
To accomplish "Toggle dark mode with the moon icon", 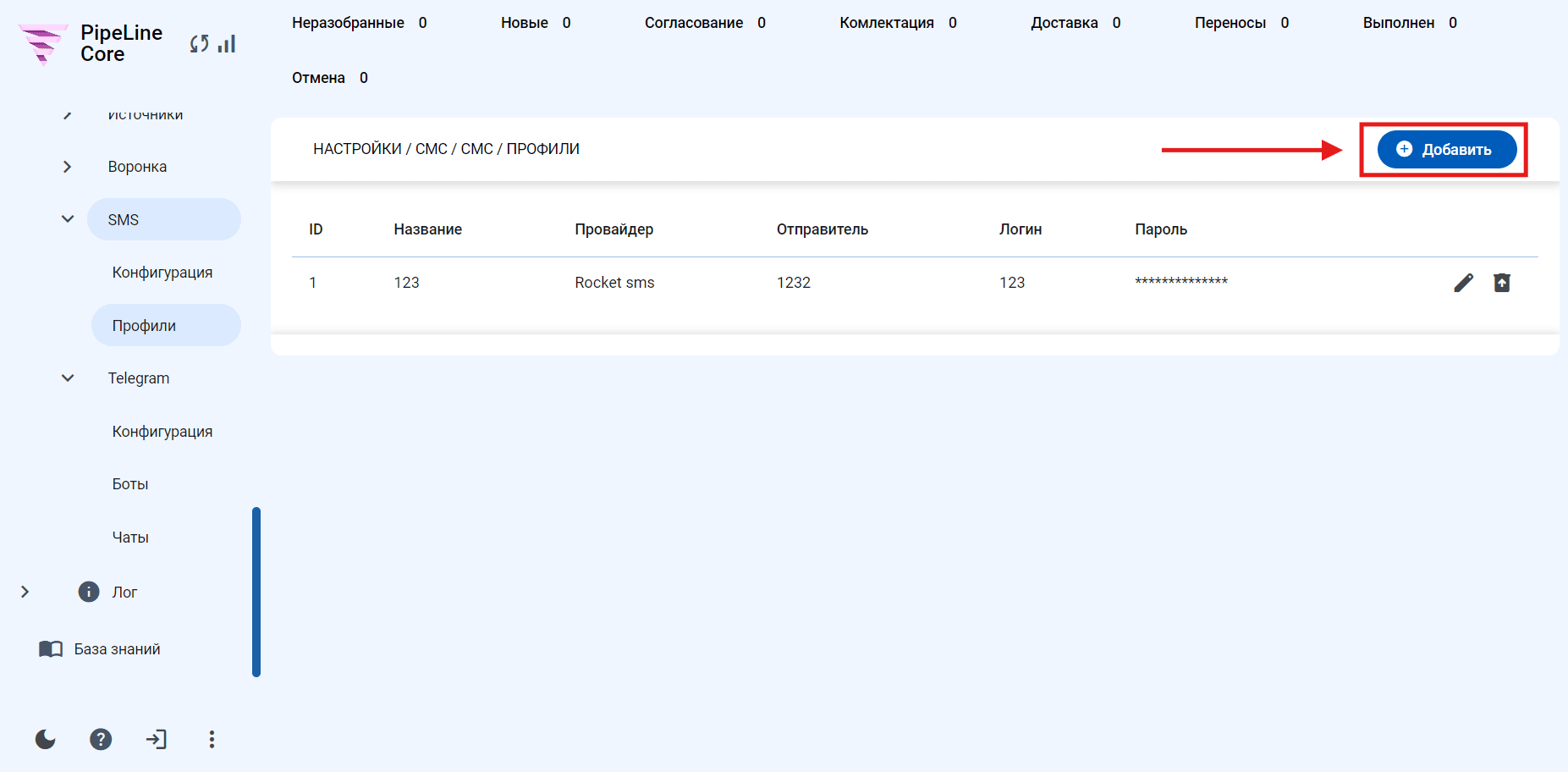I will (x=46, y=740).
